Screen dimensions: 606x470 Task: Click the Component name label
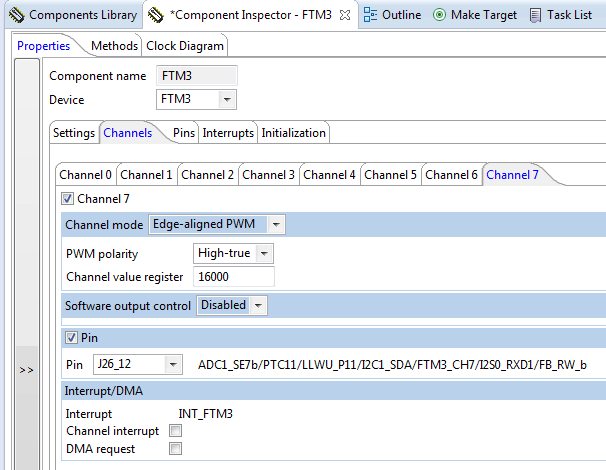[x=97, y=76]
